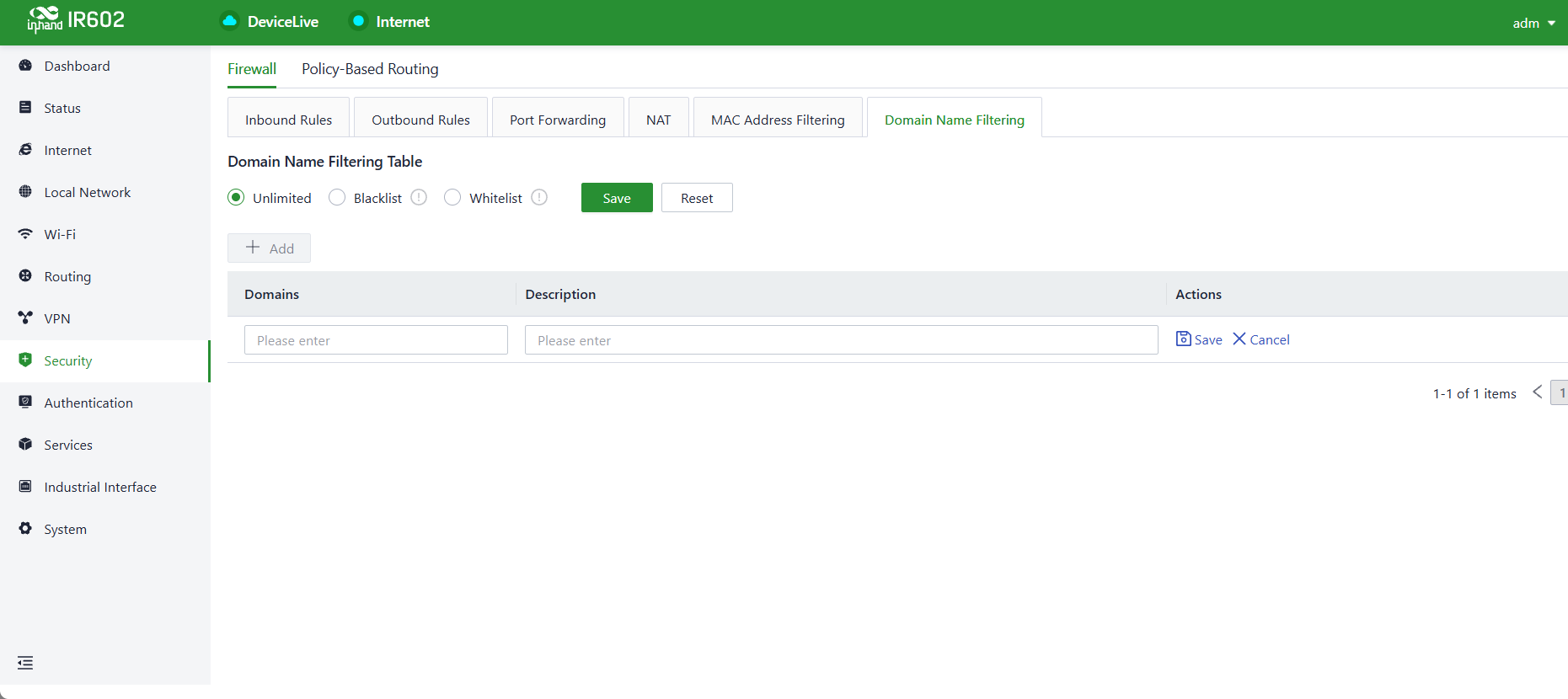Save the new domain row
The image size is (1568, 699).
(1199, 339)
